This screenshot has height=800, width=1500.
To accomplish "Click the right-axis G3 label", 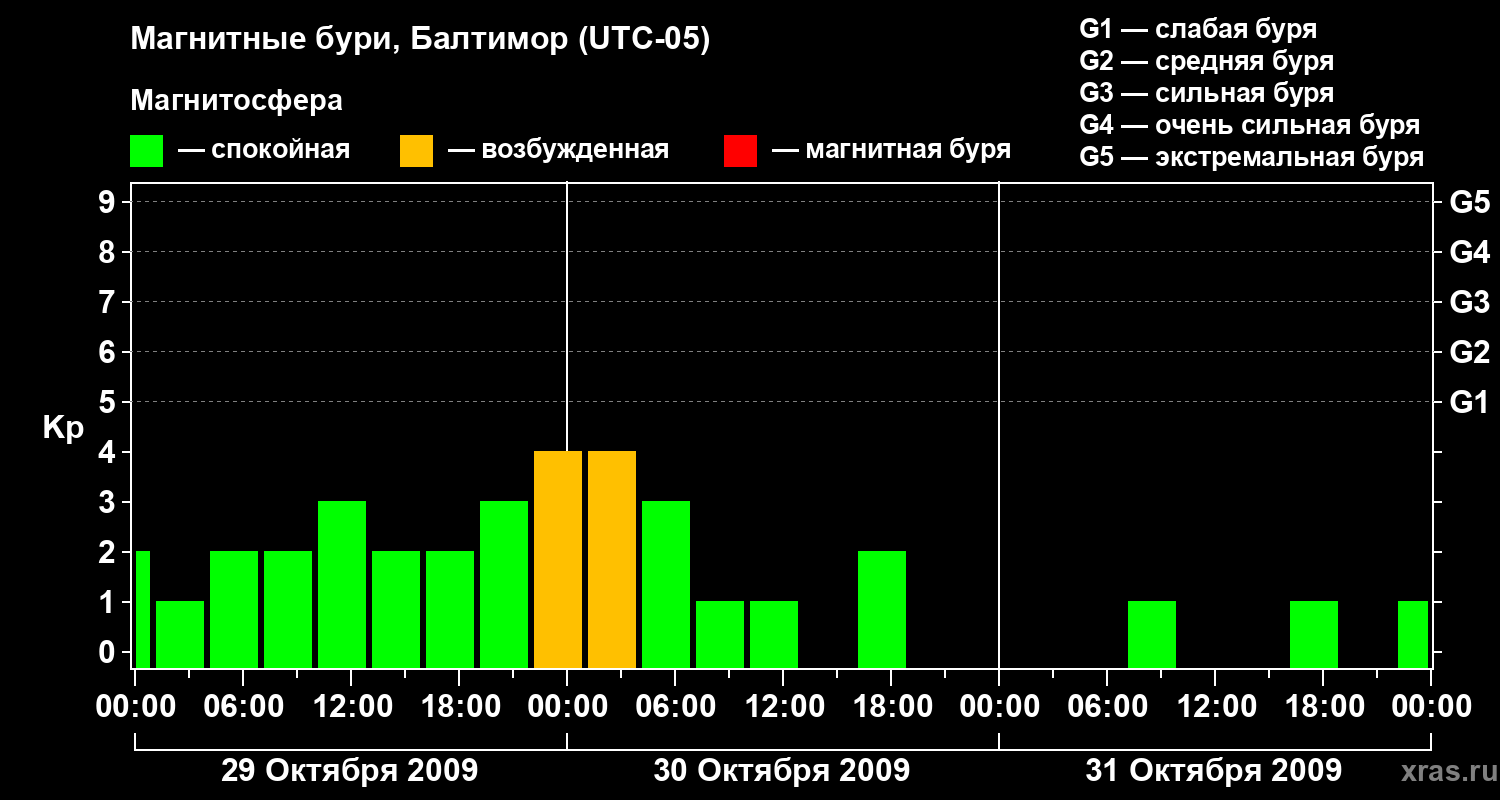I will click(1470, 302).
